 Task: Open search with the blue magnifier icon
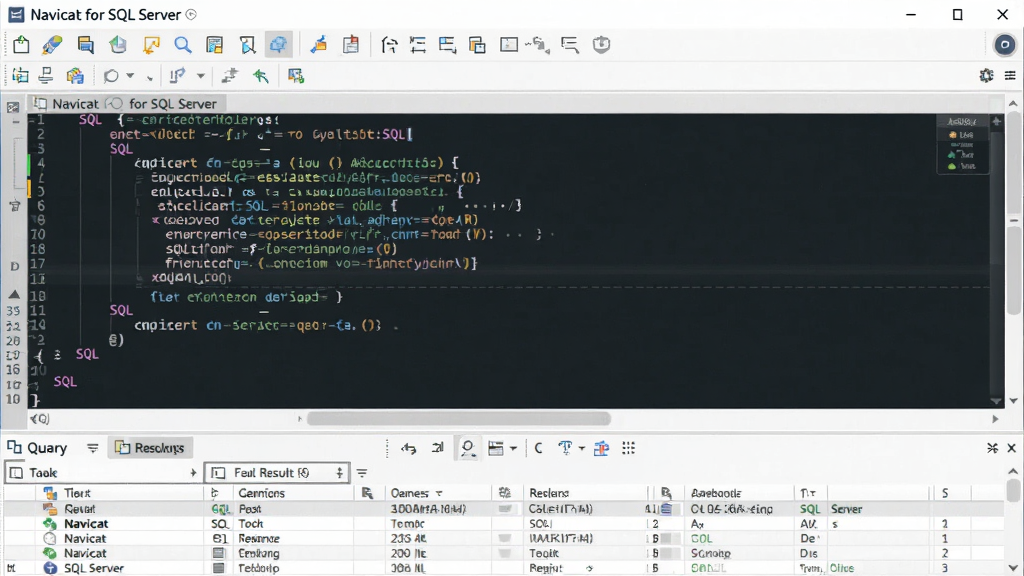pos(183,44)
